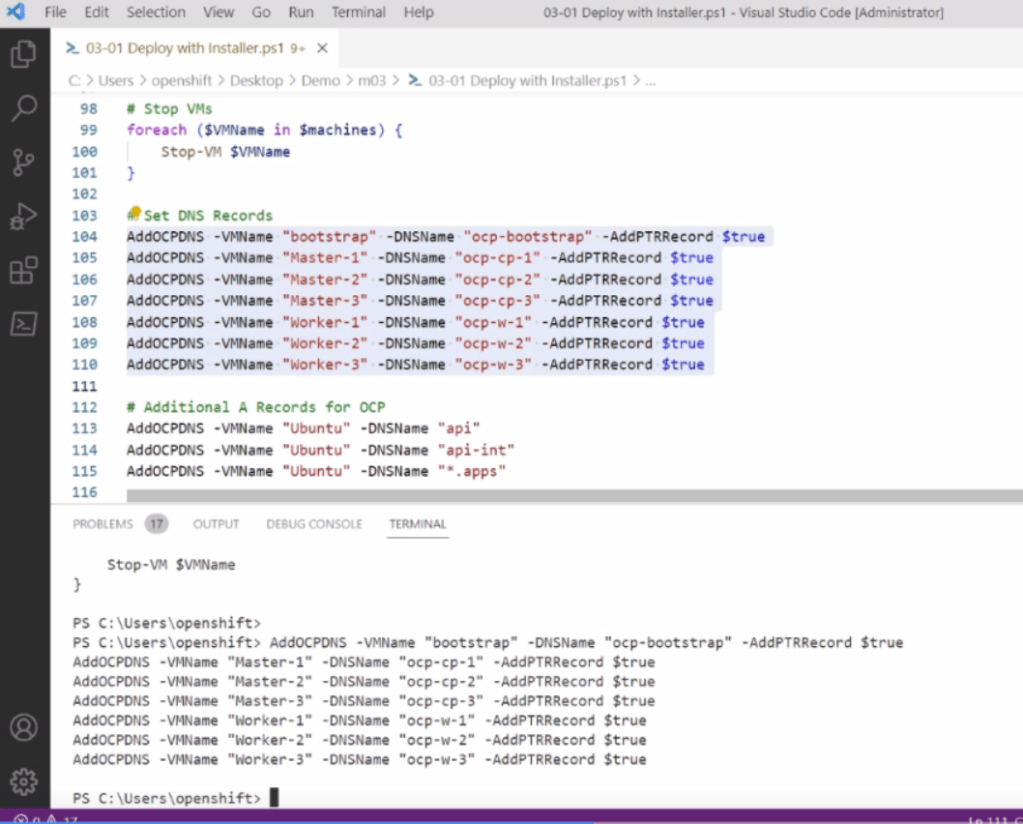Click the lightbulb code action on line 103
This screenshot has height=824, width=1023.
[134, 213]
